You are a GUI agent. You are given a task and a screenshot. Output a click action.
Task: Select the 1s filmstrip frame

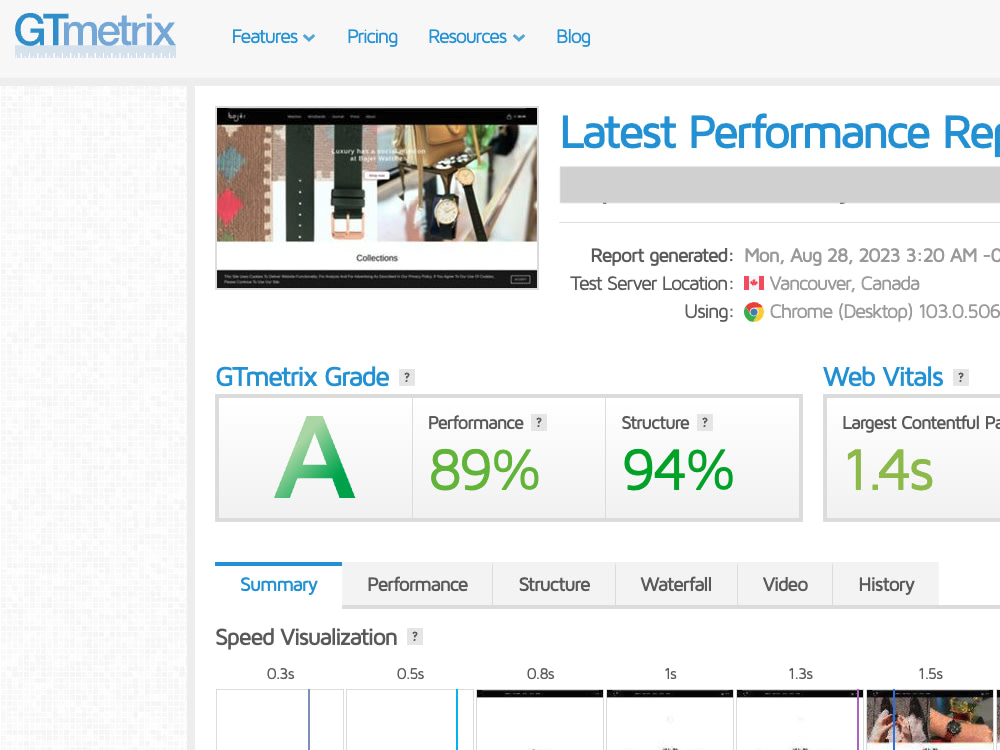670,719
